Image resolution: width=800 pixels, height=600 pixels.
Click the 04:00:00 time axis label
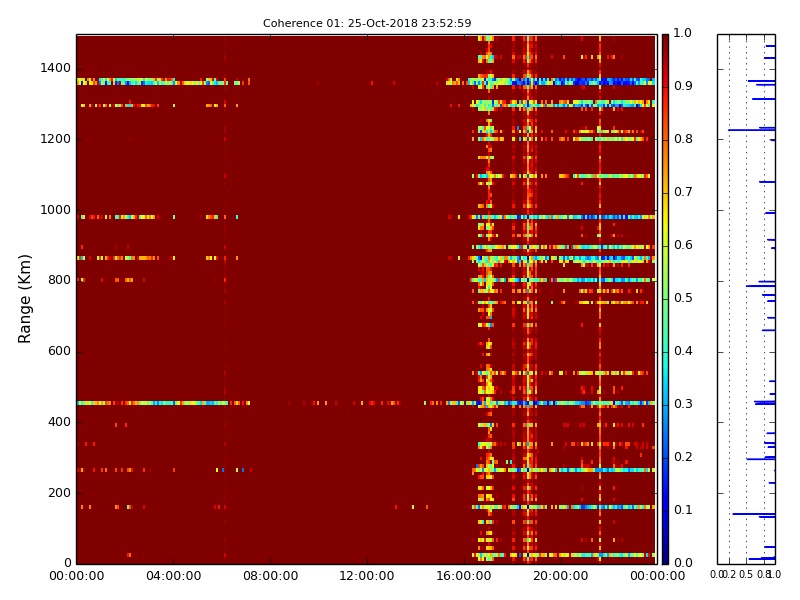173,576
